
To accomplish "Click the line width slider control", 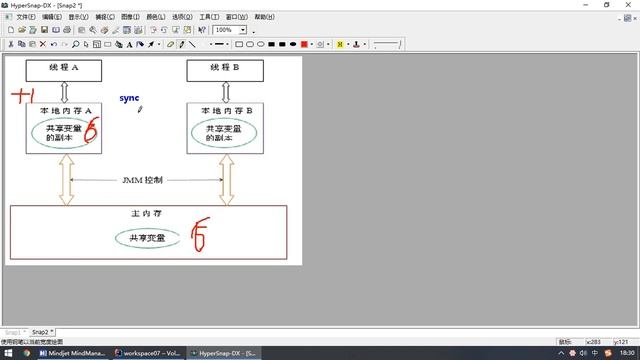I will point(387,44).
